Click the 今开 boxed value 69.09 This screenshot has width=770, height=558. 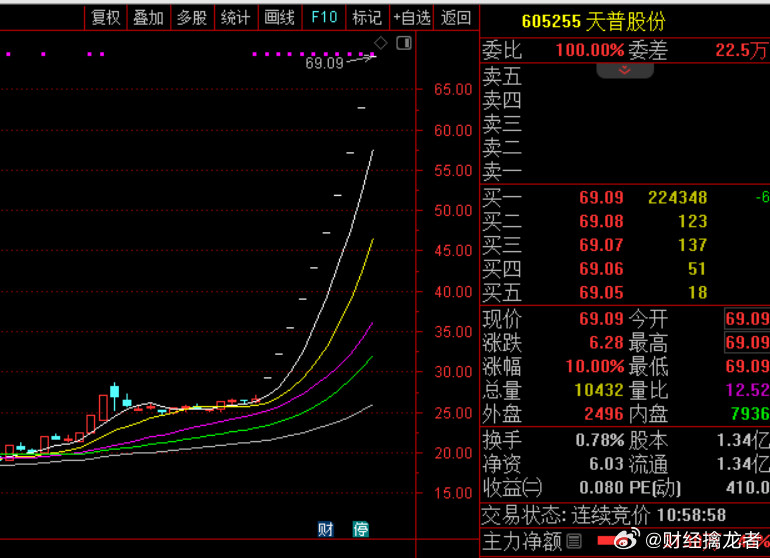pos(747,319)
